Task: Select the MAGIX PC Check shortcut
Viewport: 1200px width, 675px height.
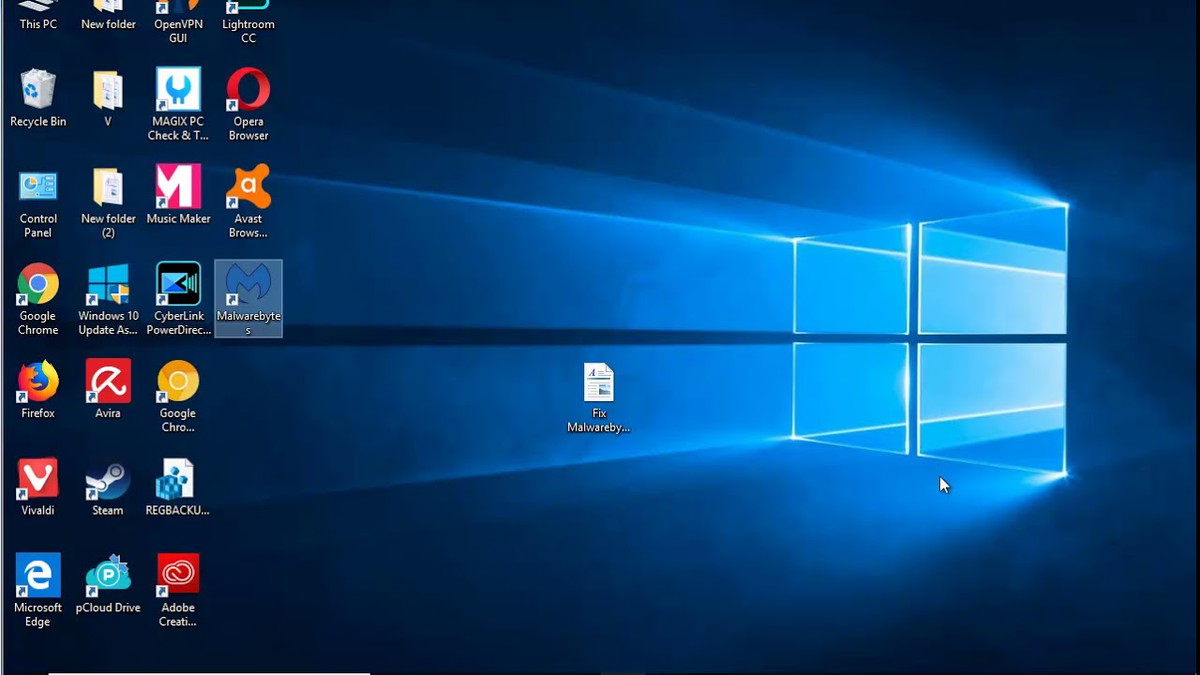Action: click(178, 91)
